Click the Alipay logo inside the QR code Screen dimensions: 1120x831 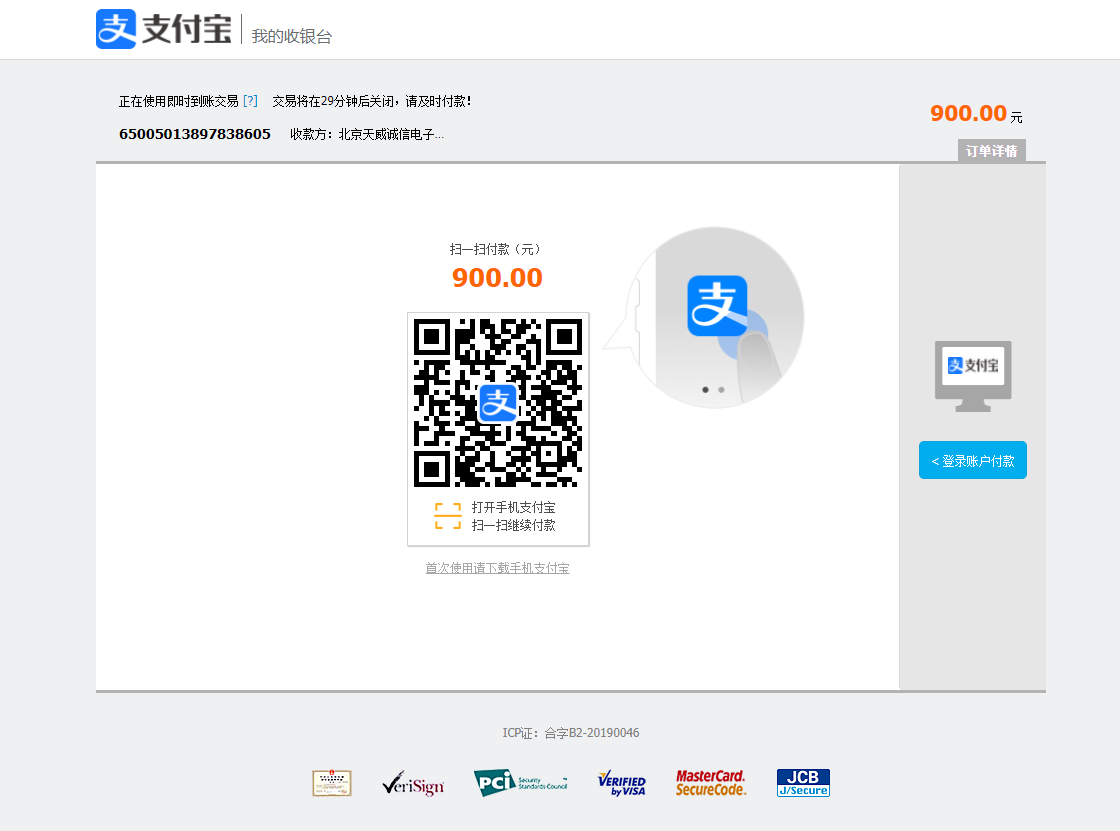498,403
